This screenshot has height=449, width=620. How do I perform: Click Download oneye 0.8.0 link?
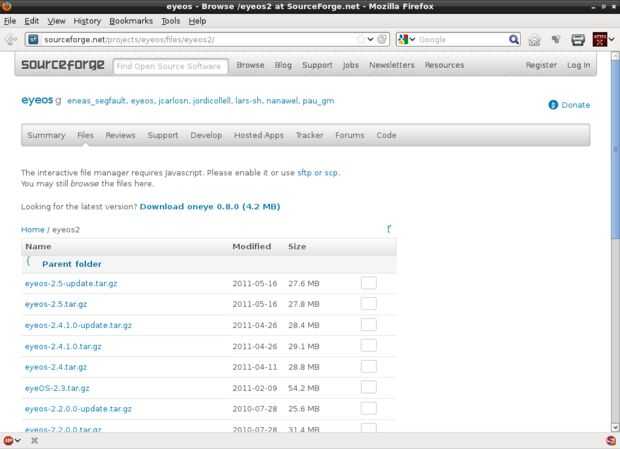(x=210, y=206)
